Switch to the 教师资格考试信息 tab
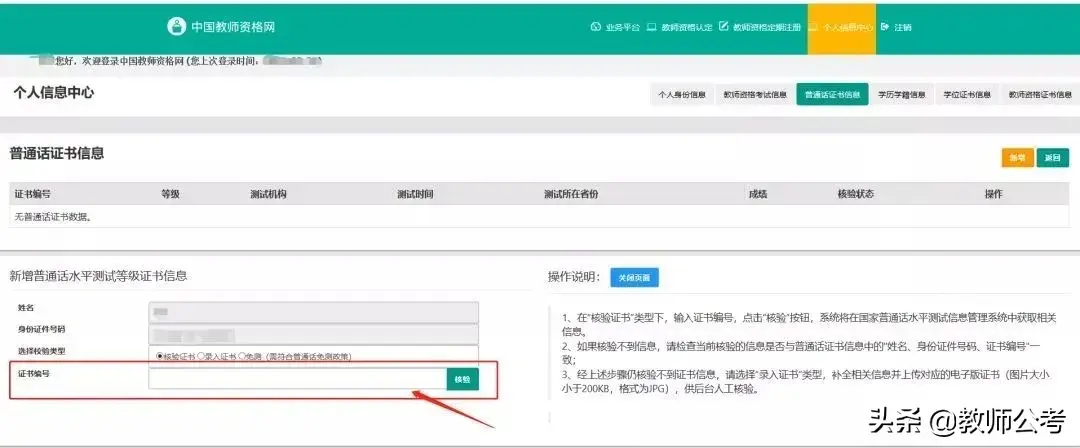1080x448 pixels. tap(755, 94)
